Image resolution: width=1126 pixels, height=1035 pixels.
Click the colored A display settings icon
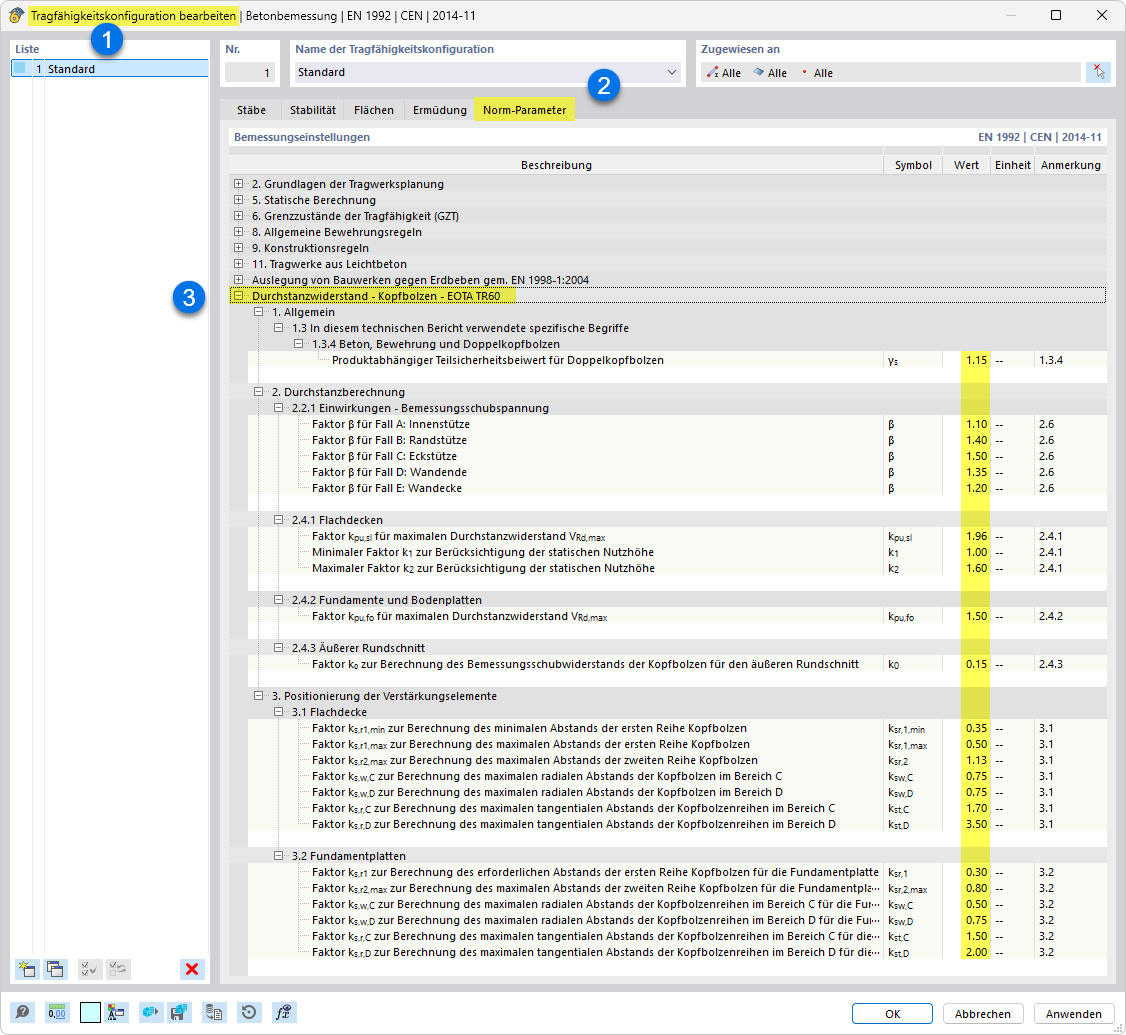[116, 1013]
